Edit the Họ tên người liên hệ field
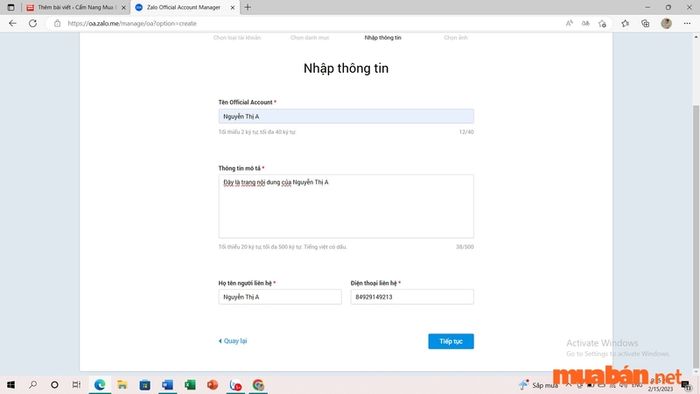This screenshot has height=394, width=700. click(x=280, y=297)
